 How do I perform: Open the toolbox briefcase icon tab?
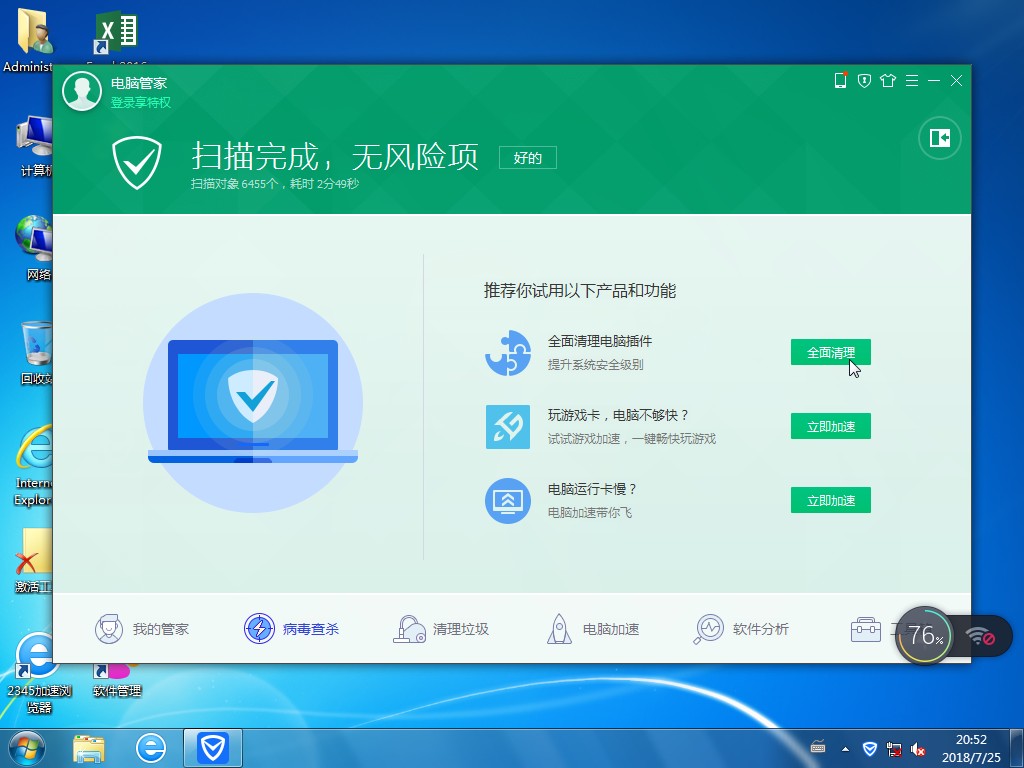866,630
